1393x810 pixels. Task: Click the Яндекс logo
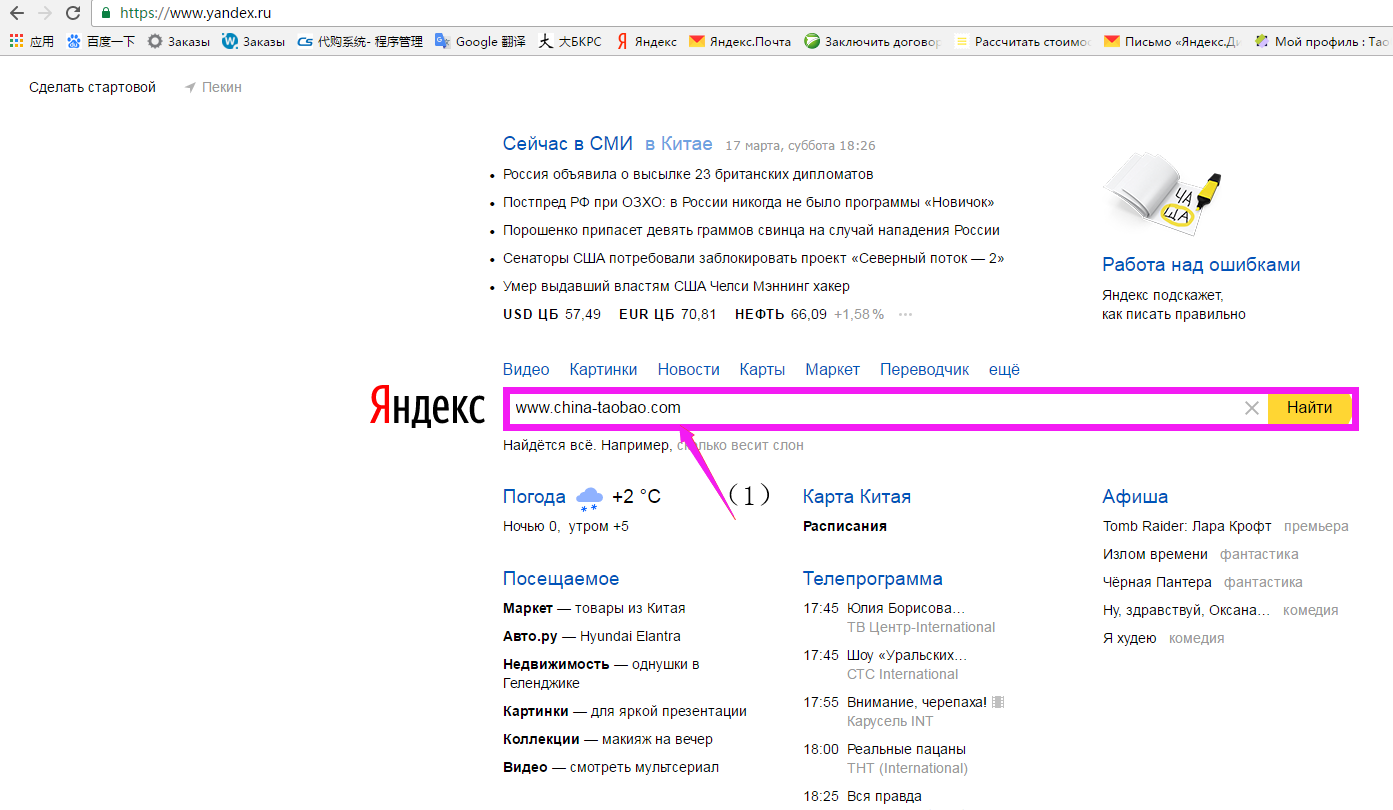[x=427, y=405]
